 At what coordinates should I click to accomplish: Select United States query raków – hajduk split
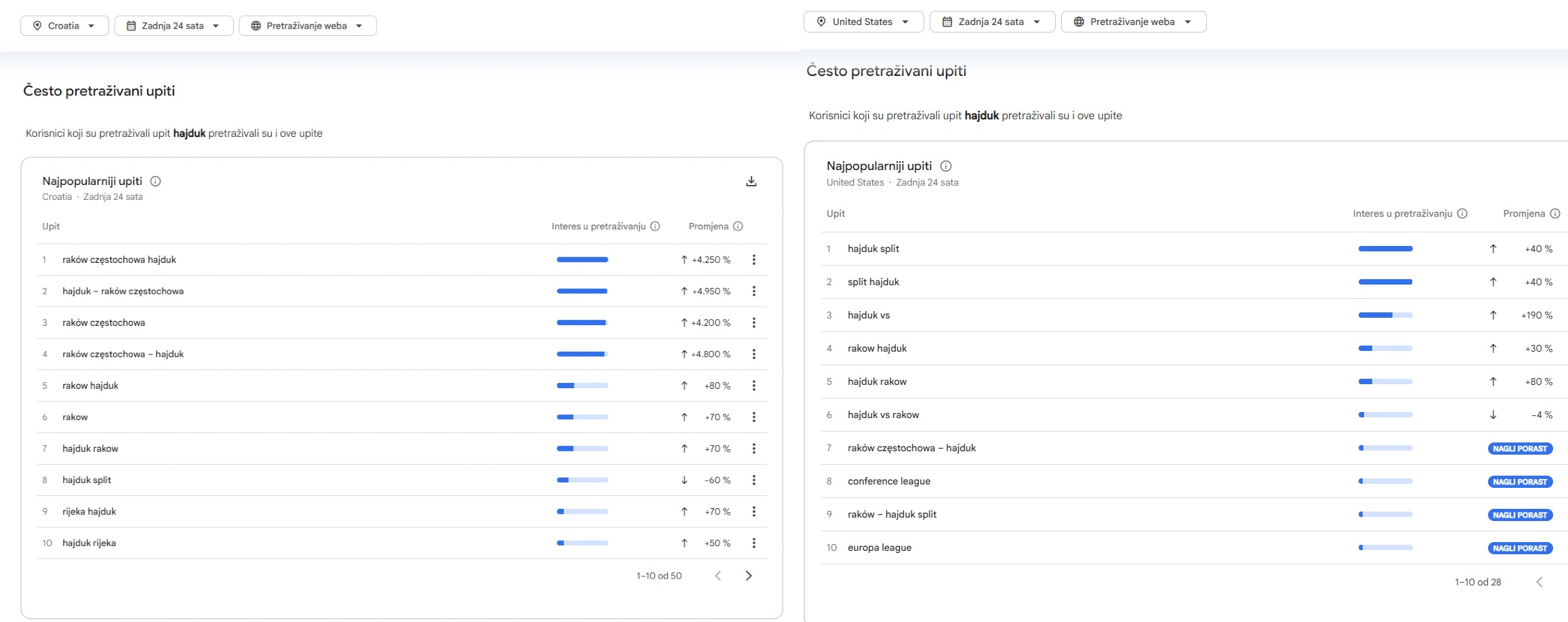click(892, 514)
